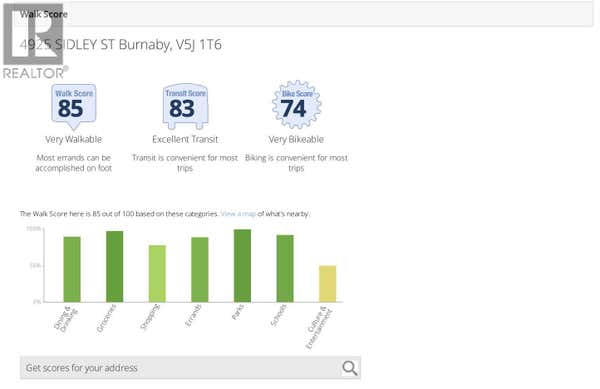Viewport: 600px width, 389px height.
Task: Click the Schools bar in chart
Action: click(285, 269)
